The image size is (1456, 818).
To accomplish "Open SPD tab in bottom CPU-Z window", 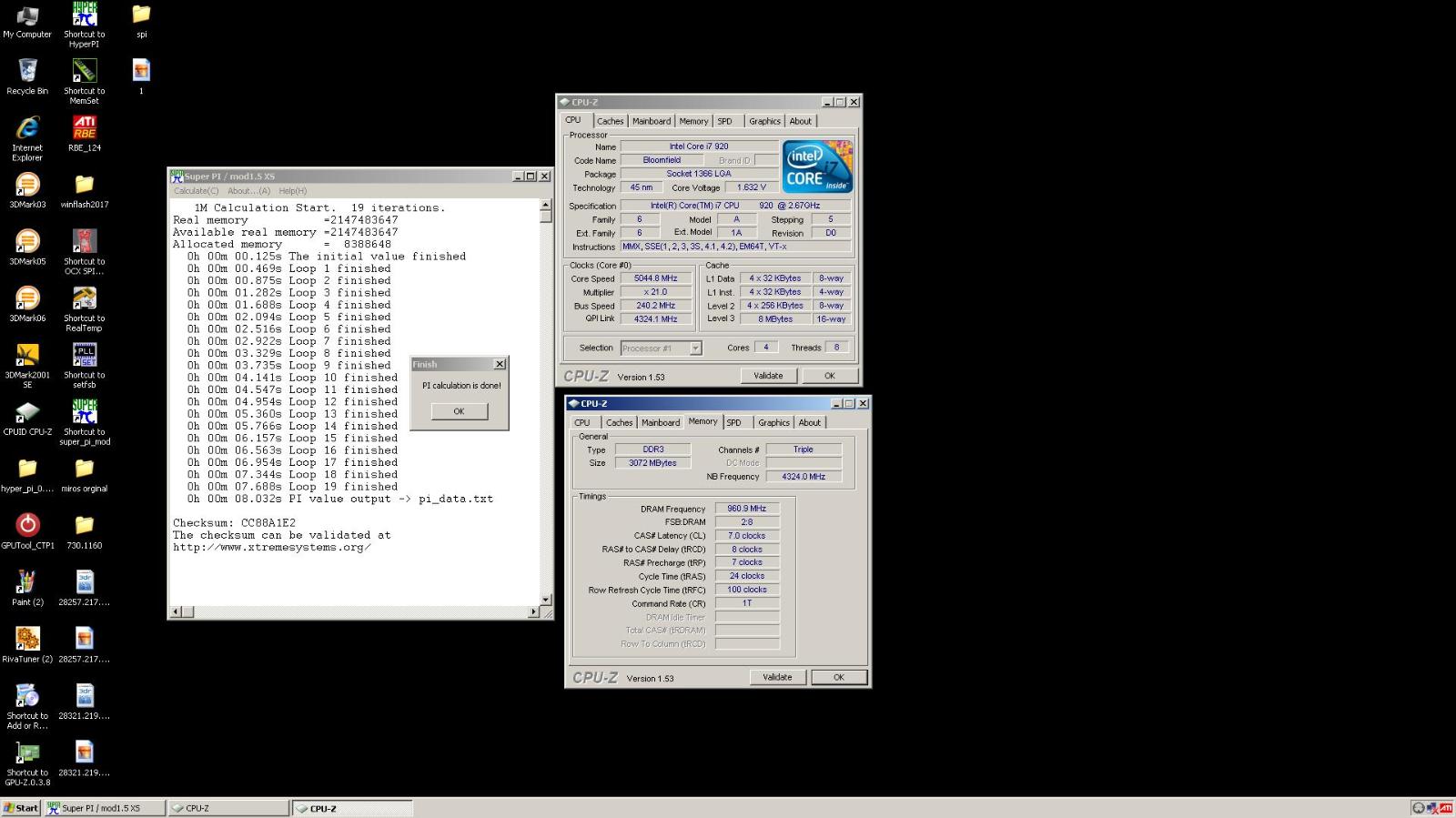I will [734, 422].
